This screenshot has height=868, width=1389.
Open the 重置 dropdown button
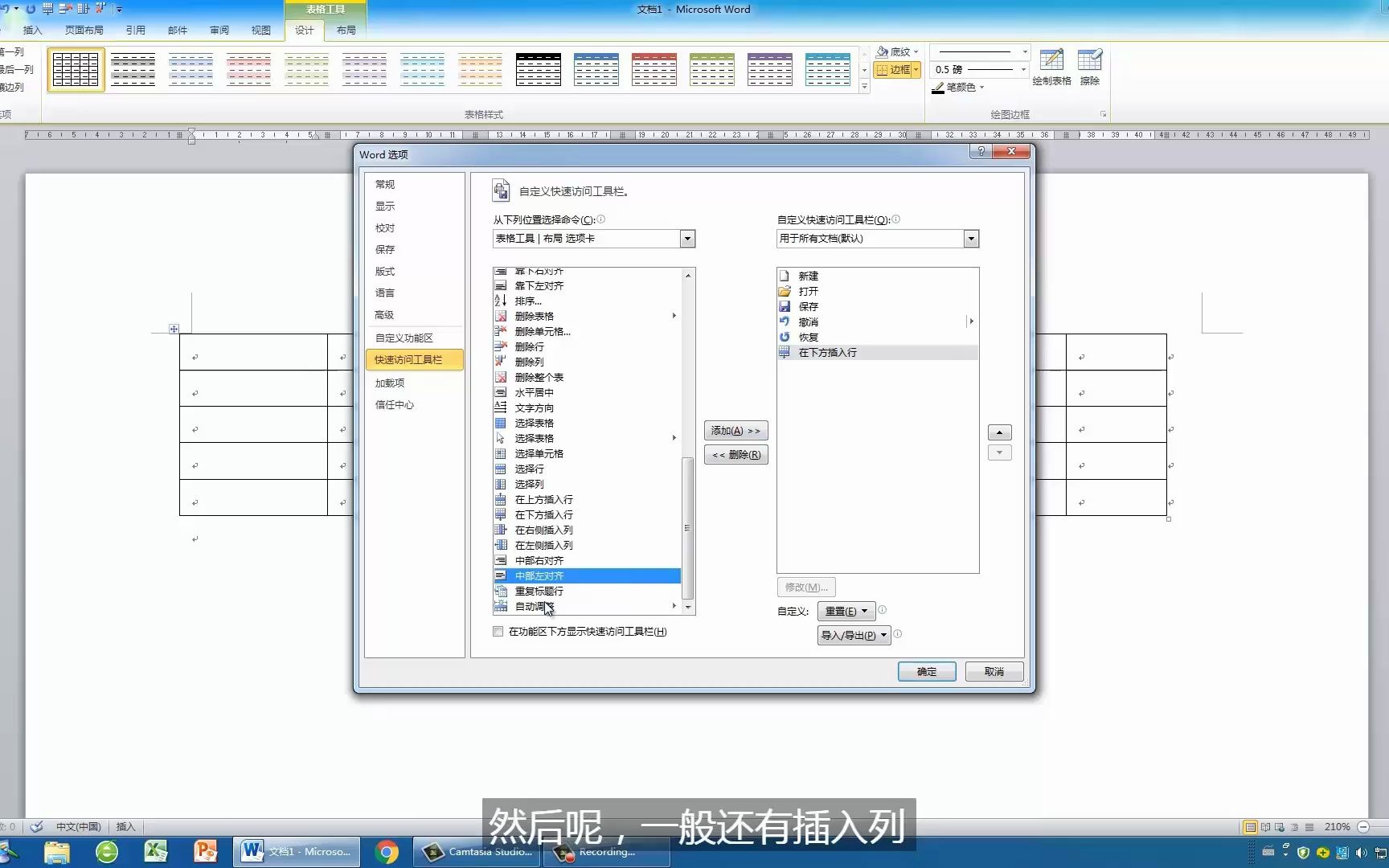847,611
